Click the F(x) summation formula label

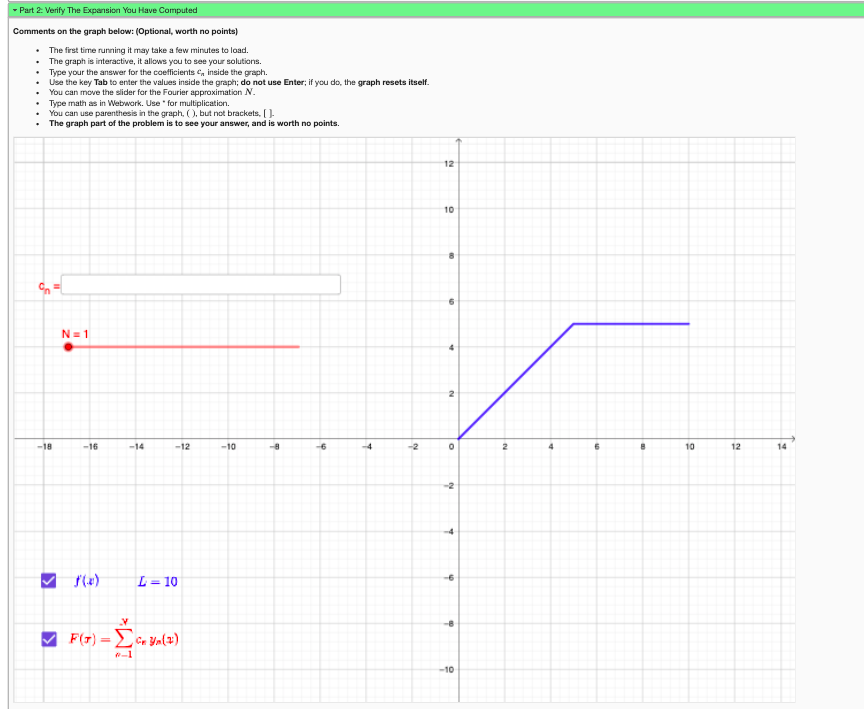(x=124, y=638)
